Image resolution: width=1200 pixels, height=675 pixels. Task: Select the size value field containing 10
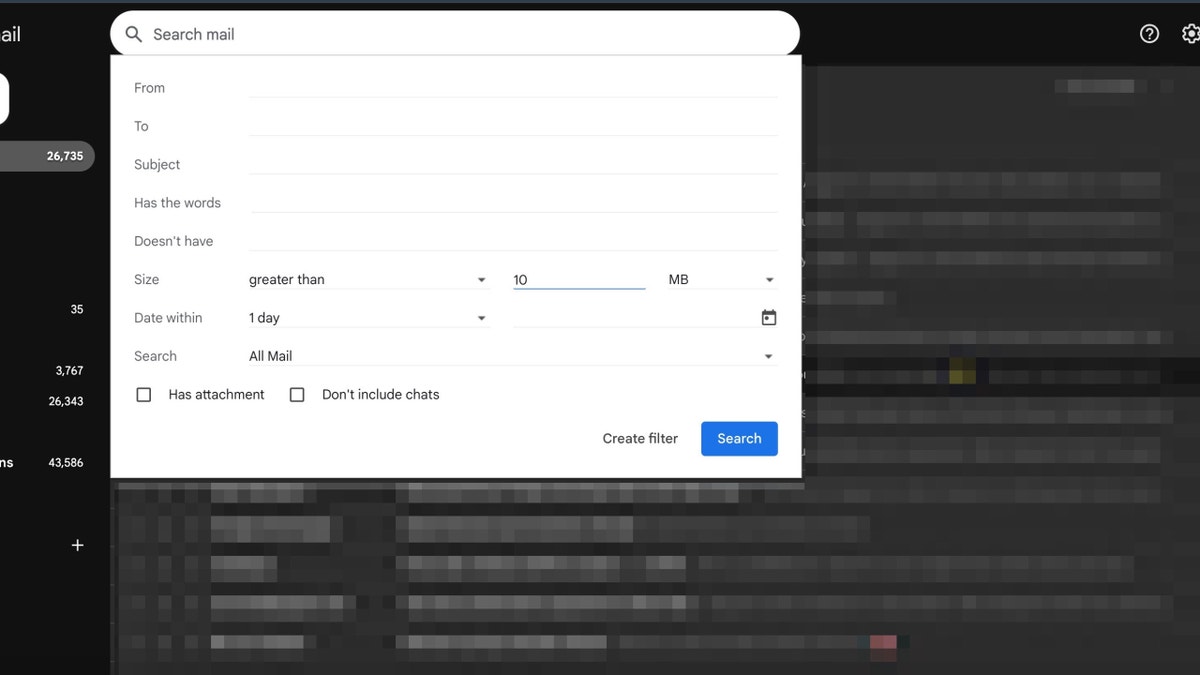(x=578, y=279)
